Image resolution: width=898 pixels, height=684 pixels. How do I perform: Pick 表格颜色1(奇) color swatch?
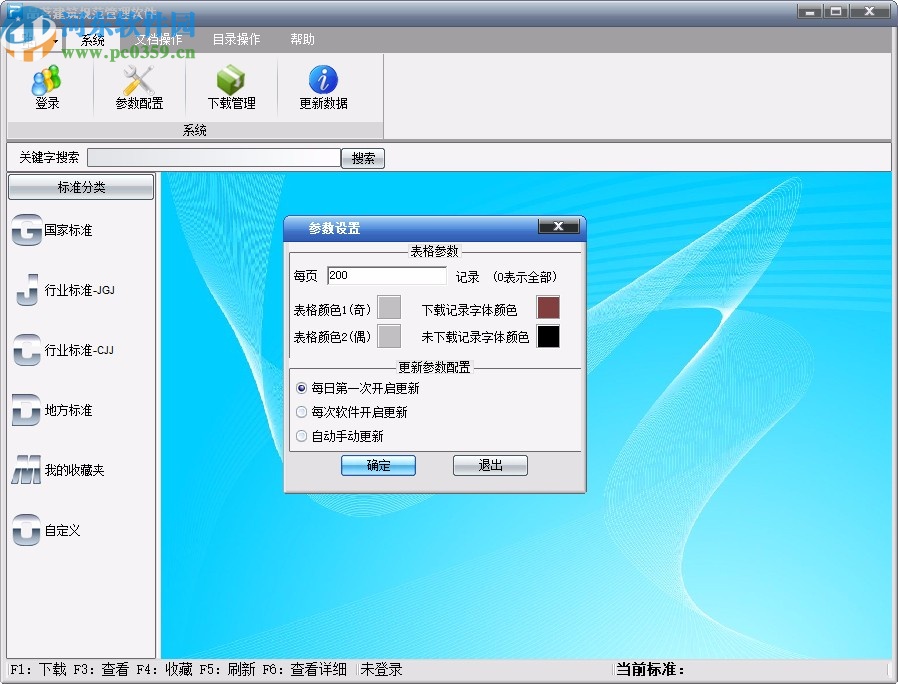point(389,307)
